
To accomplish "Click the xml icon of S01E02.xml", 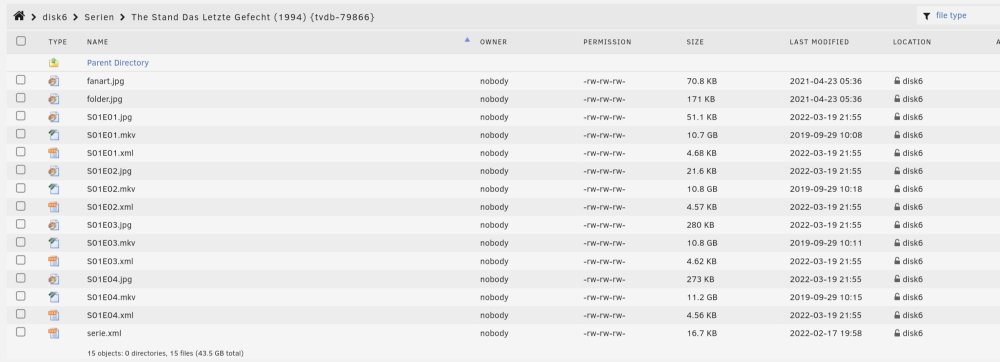I will 54,207.
